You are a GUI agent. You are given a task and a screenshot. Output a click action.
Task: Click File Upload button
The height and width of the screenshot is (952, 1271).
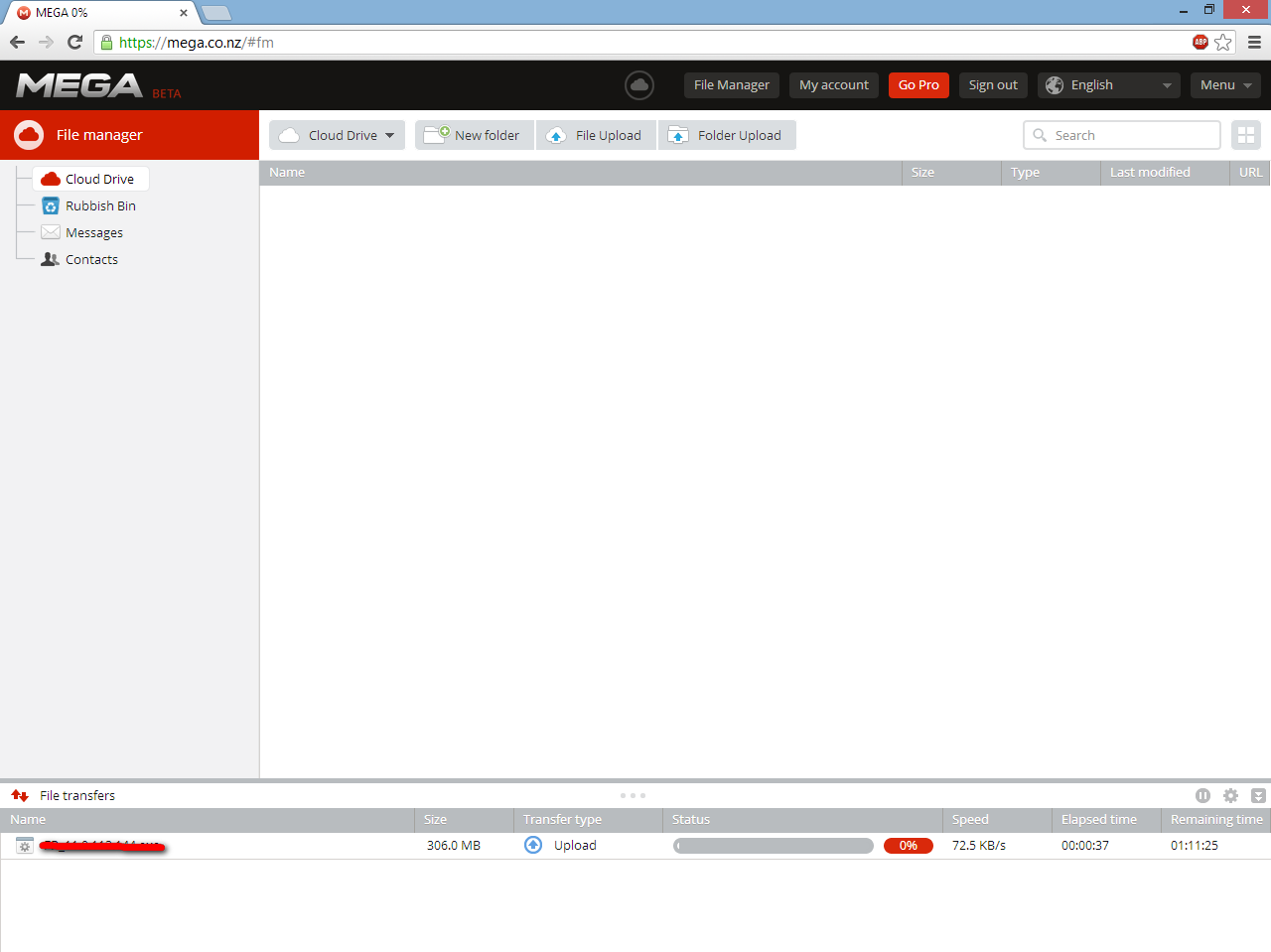(x=597, y=135)
